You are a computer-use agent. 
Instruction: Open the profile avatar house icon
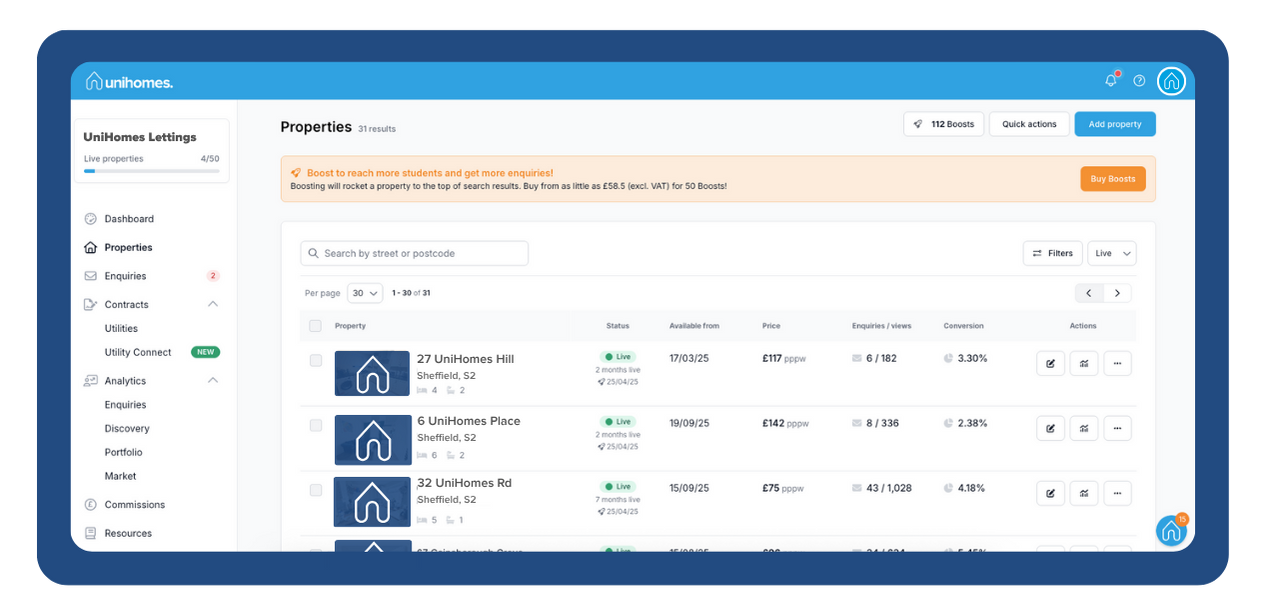(x=1171, y=81)
